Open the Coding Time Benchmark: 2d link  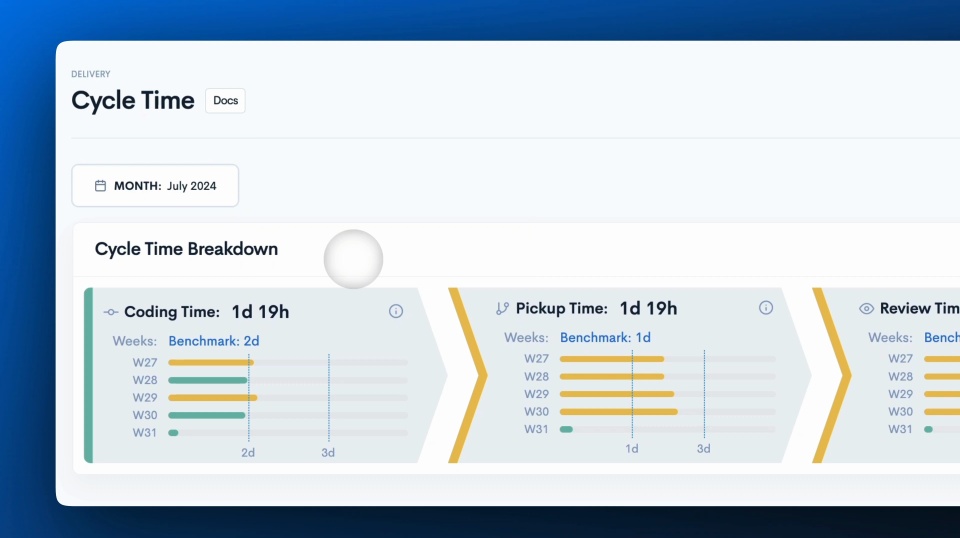click(214, 341)
